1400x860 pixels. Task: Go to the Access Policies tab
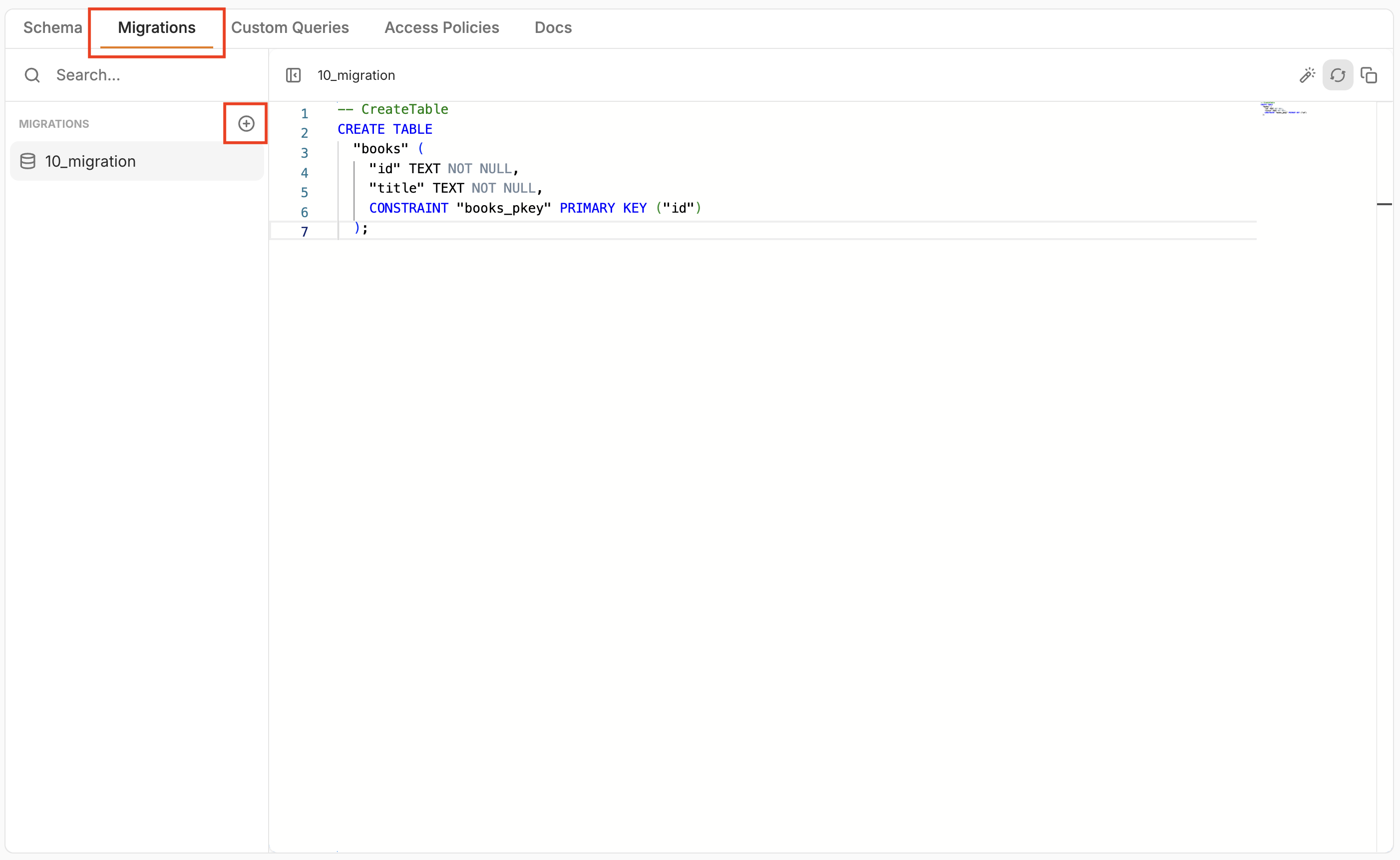click(441, 27)
